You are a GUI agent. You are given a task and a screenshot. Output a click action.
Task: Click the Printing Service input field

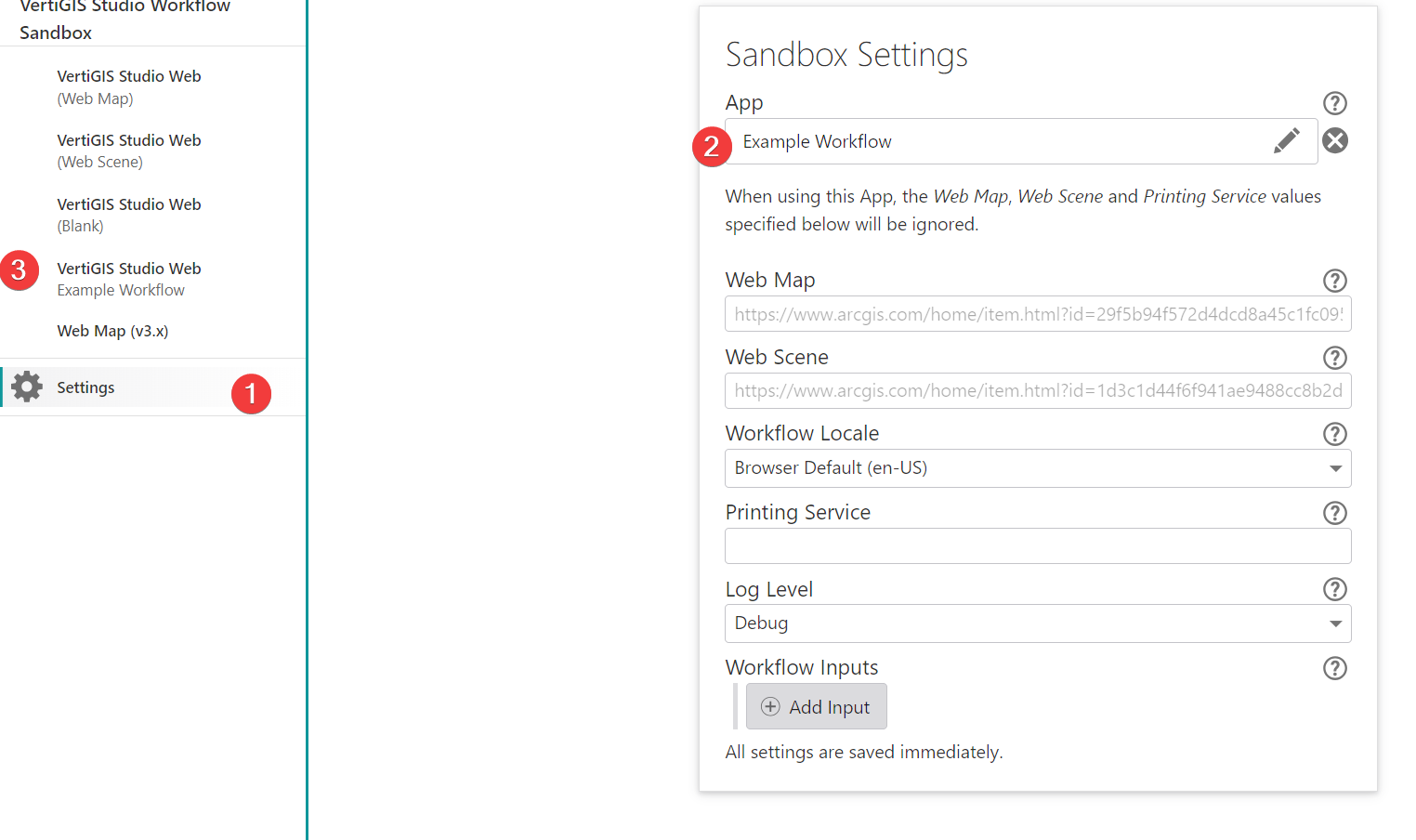[x=1038, y=545]
